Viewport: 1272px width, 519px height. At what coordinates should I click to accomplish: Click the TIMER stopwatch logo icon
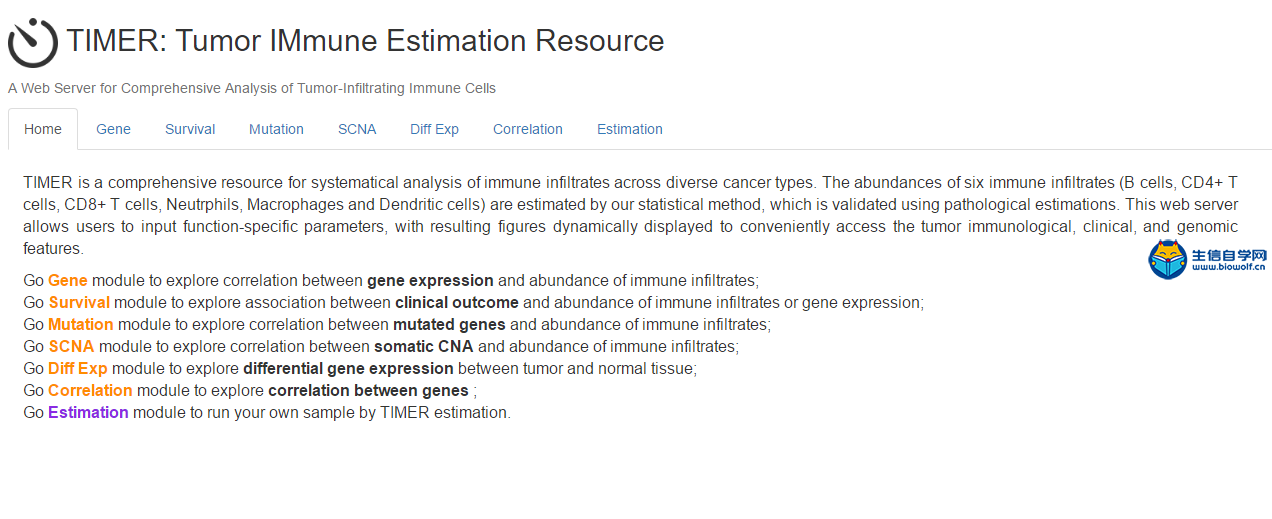[33, 42]
